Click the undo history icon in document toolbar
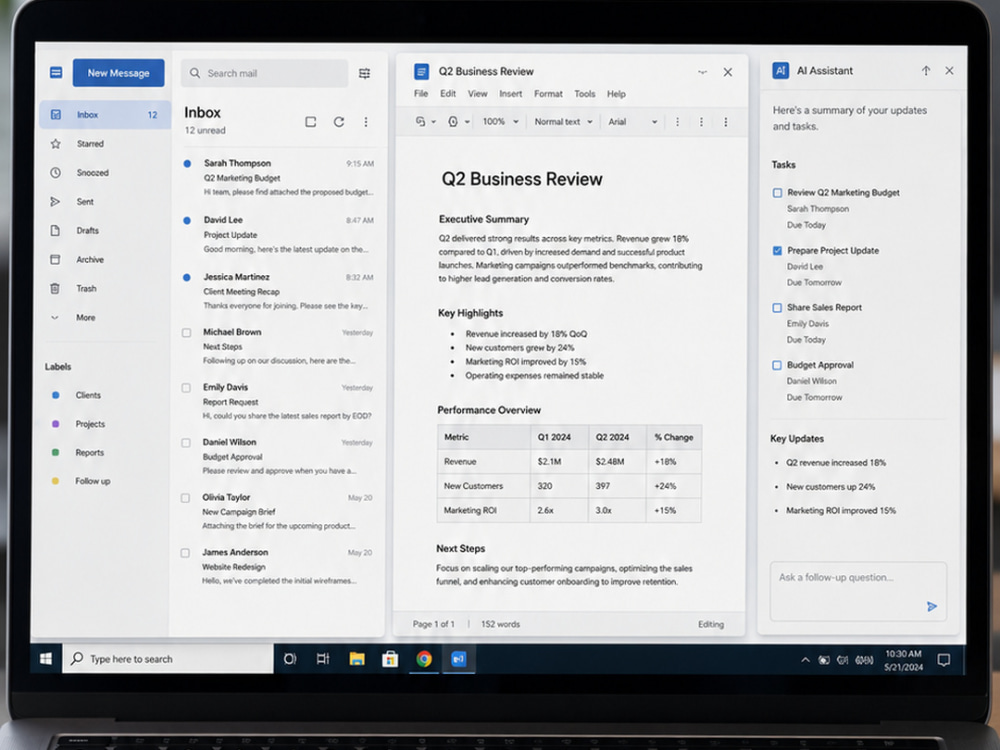This screenshot has height=750, width=1000. 420,122
